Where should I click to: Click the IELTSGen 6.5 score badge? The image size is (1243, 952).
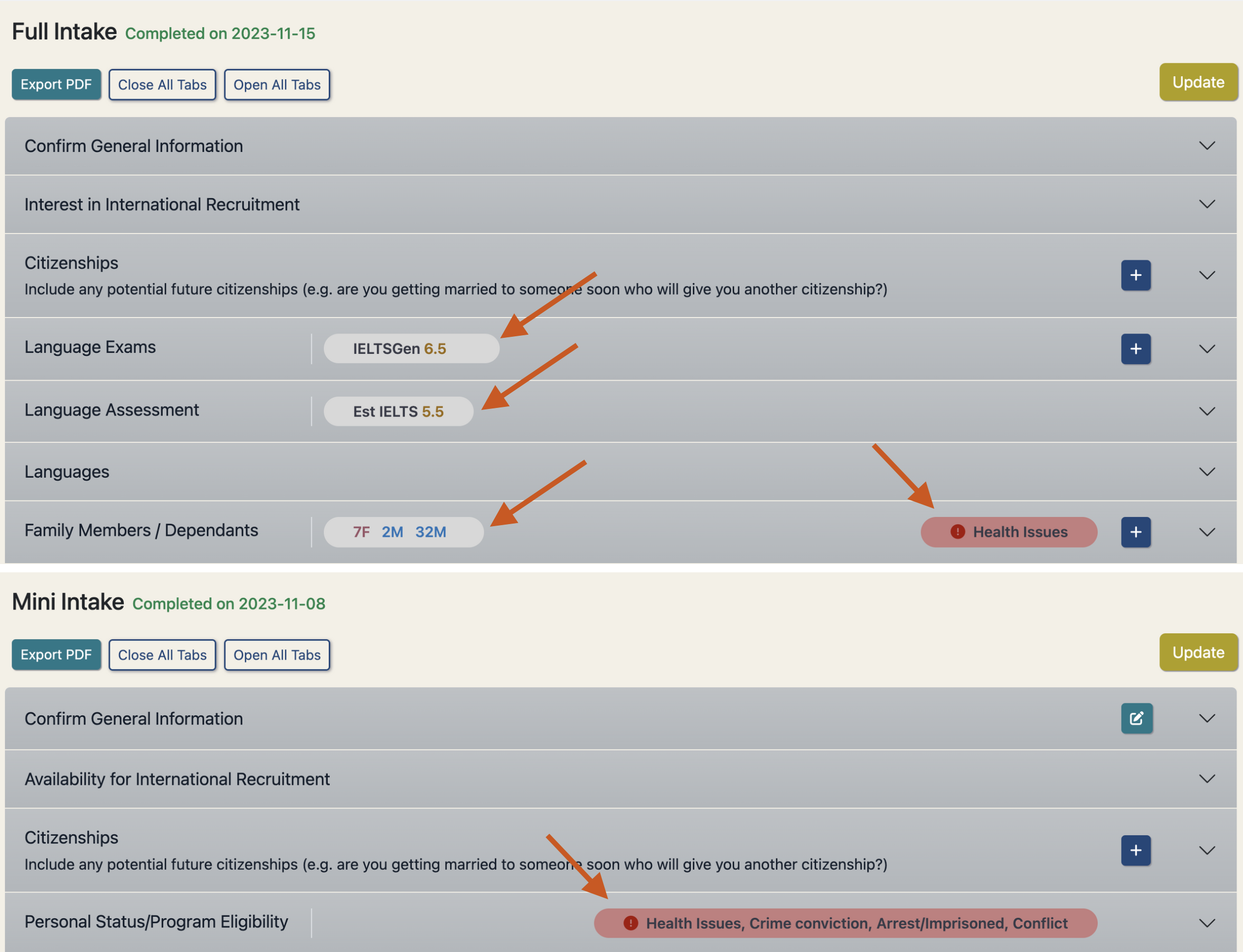point(411,349)
